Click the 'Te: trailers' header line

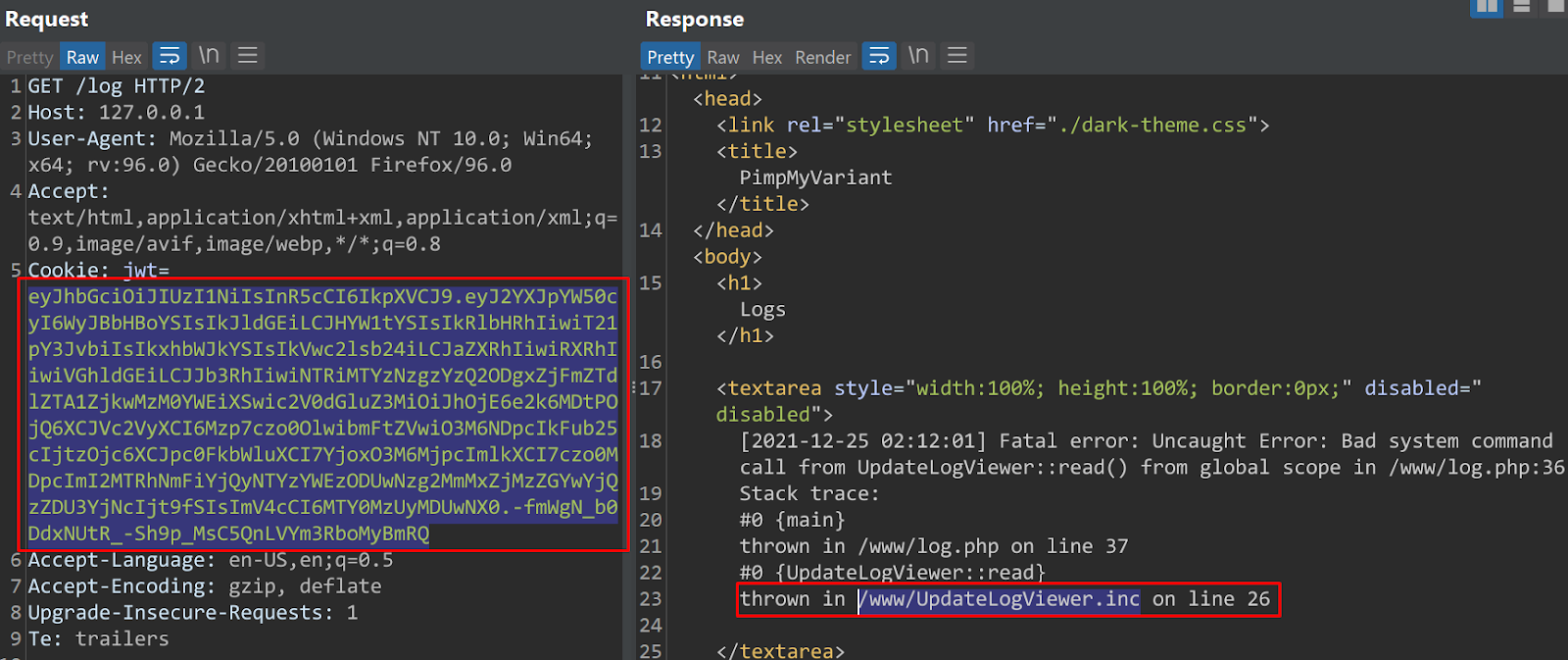pos(98,639)
